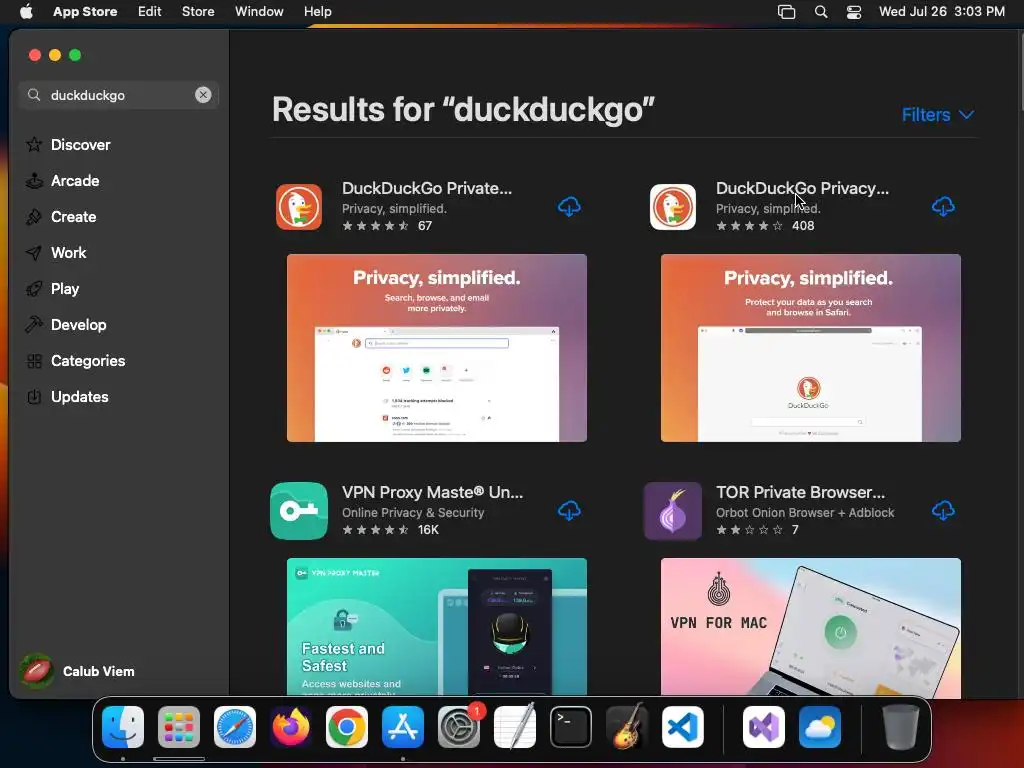This screenshot has height=768, width=1024.
Task: Open the App Store menu
Action: coord(85,11)
